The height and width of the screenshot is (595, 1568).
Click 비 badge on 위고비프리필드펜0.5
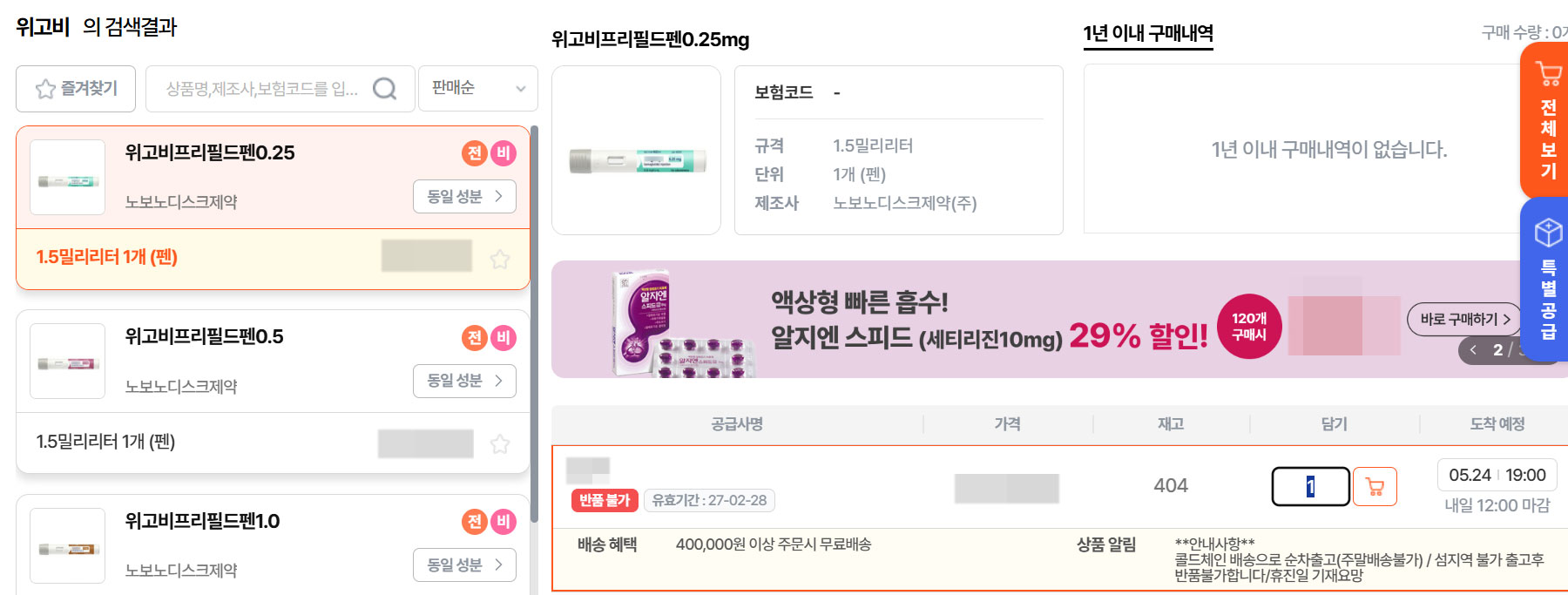point(504,338)
